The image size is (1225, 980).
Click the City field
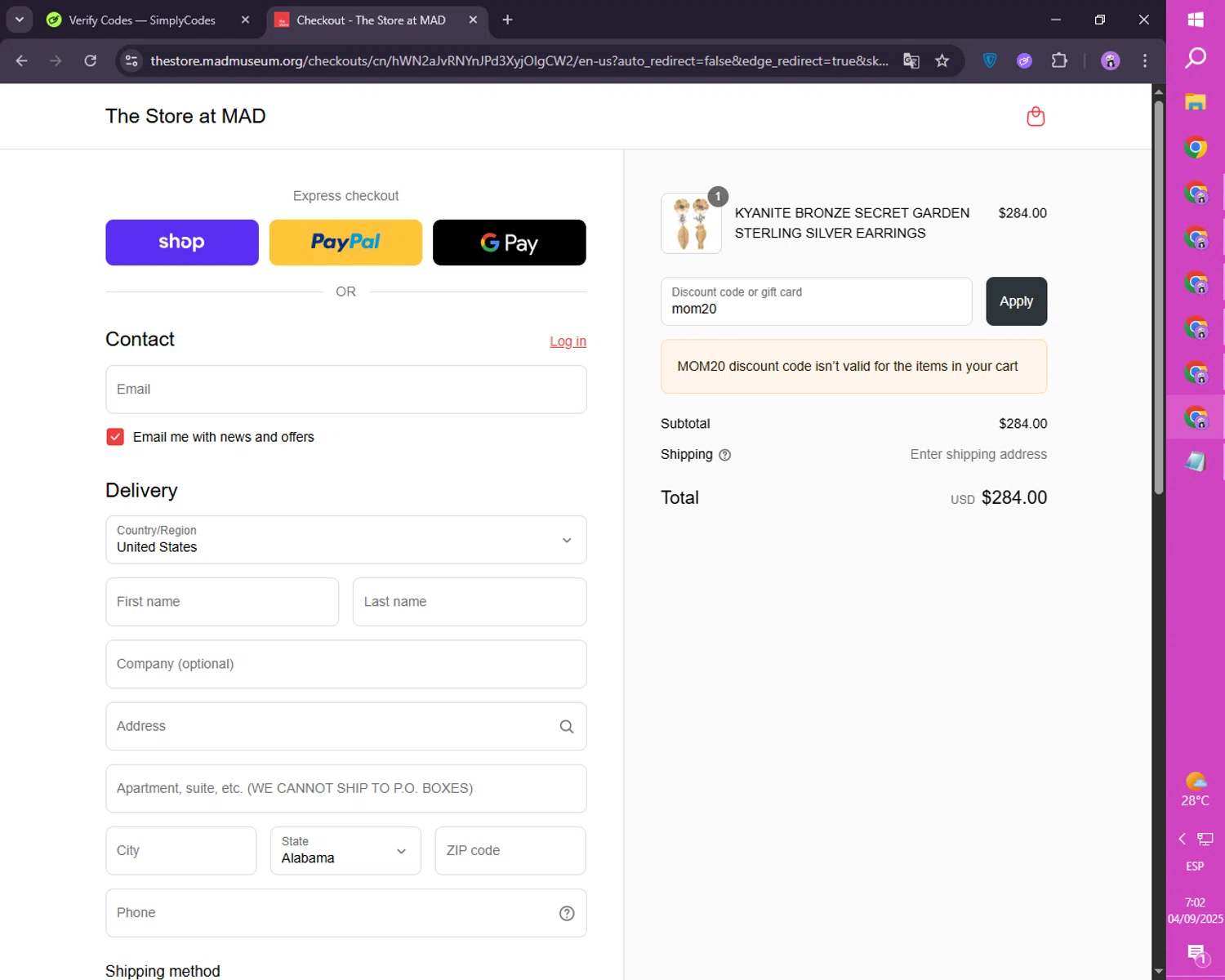181,851
